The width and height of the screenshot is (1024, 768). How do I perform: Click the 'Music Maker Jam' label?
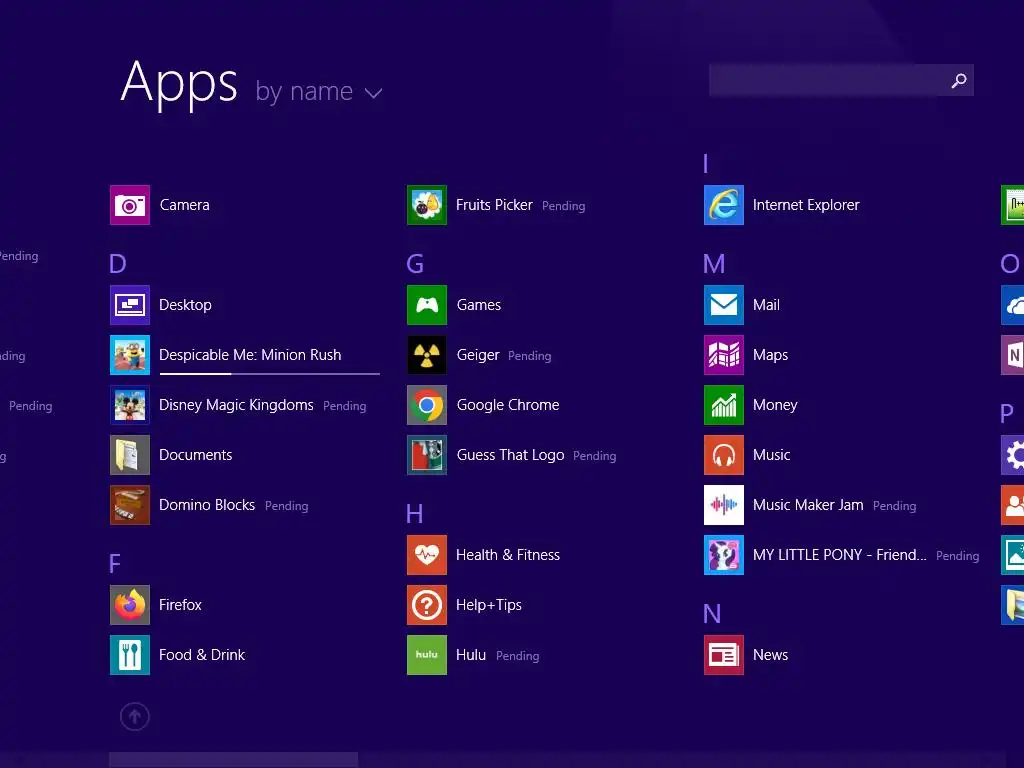808,505
